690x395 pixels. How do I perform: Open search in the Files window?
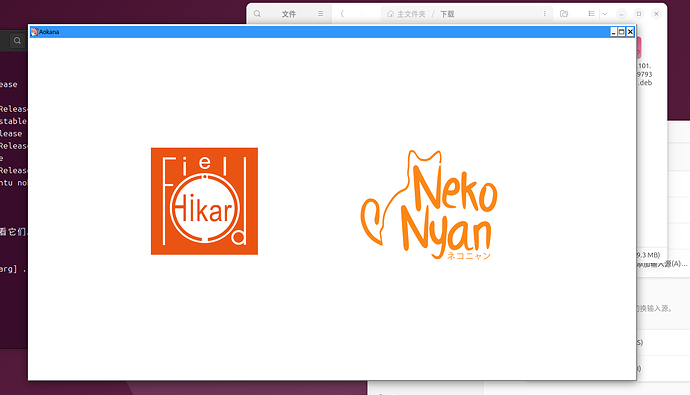point(257,14)
